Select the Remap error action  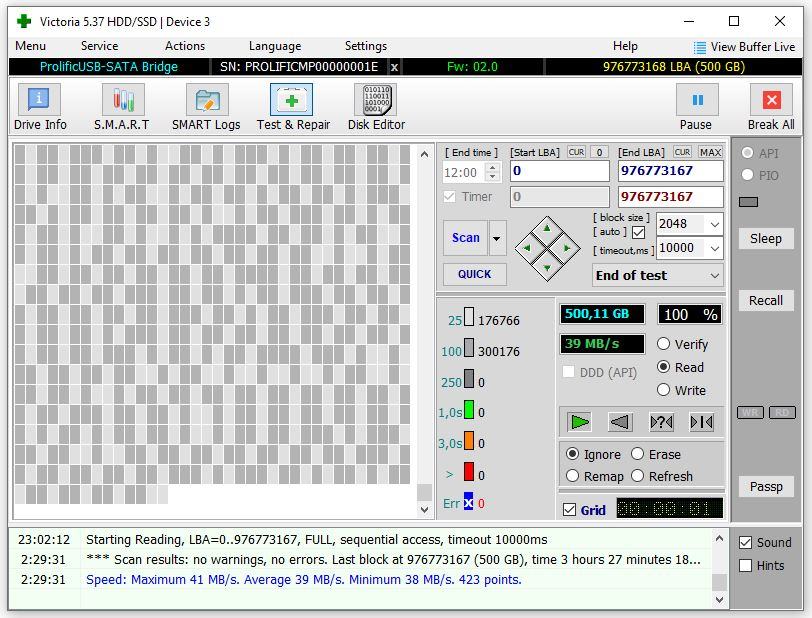tap(573, 476)
